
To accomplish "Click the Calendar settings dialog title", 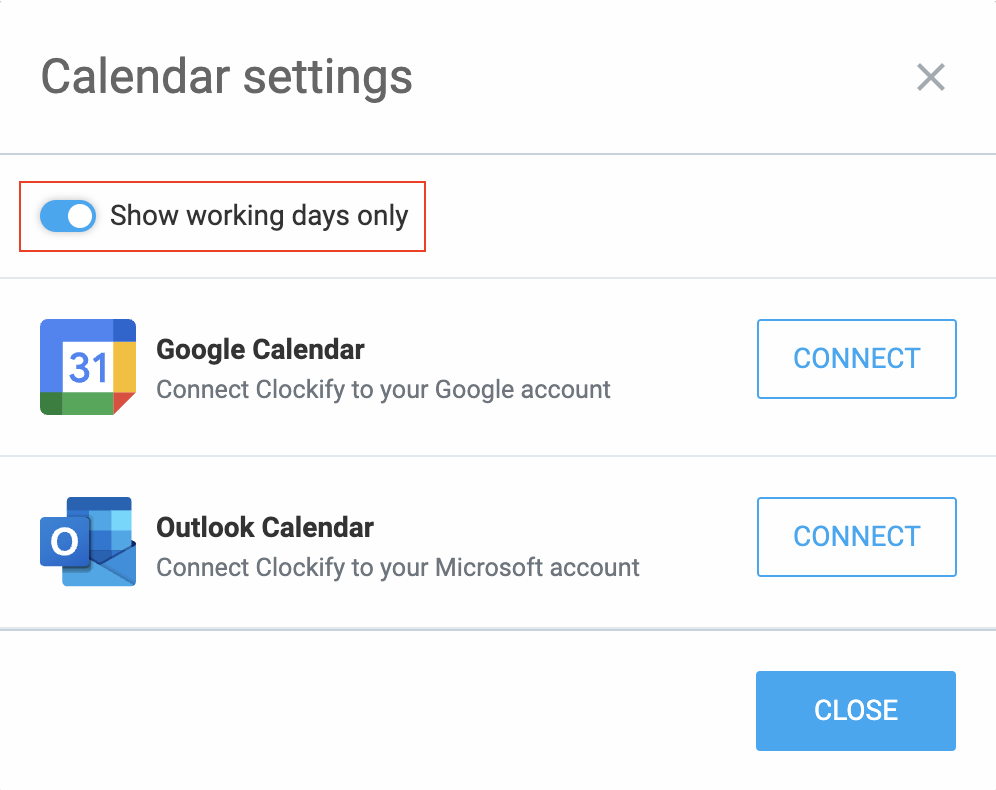I will (227, 77).
